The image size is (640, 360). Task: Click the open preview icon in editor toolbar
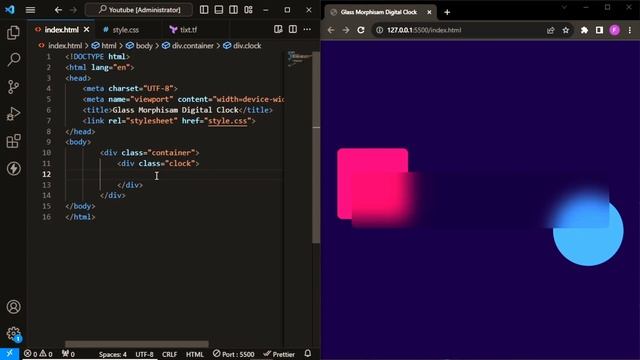278,29
